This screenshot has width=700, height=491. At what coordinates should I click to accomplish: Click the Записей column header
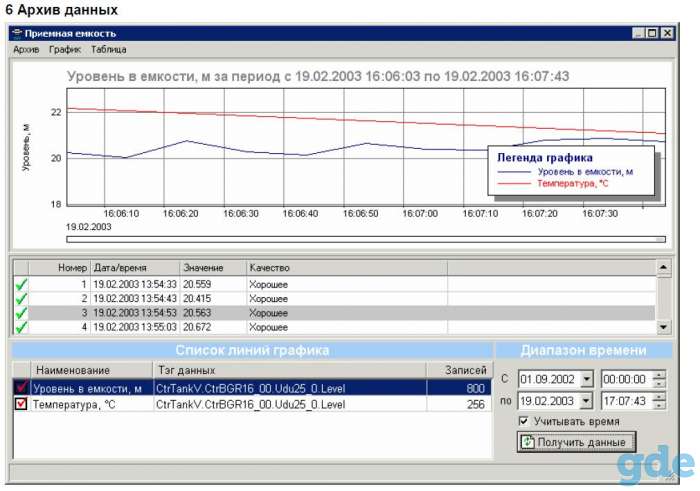coord(459,370)
